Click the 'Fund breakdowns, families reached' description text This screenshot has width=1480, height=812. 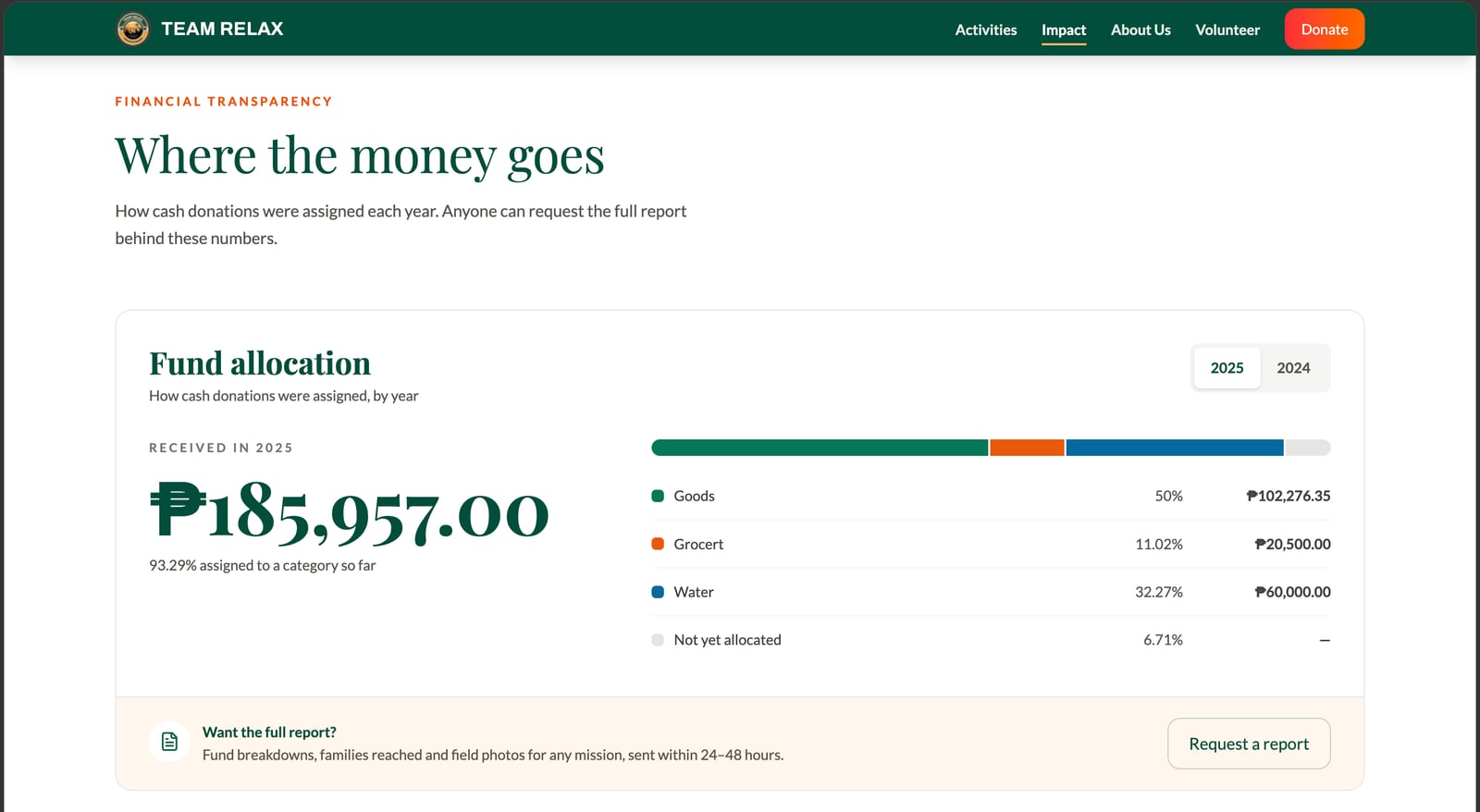tap(493, 755)
